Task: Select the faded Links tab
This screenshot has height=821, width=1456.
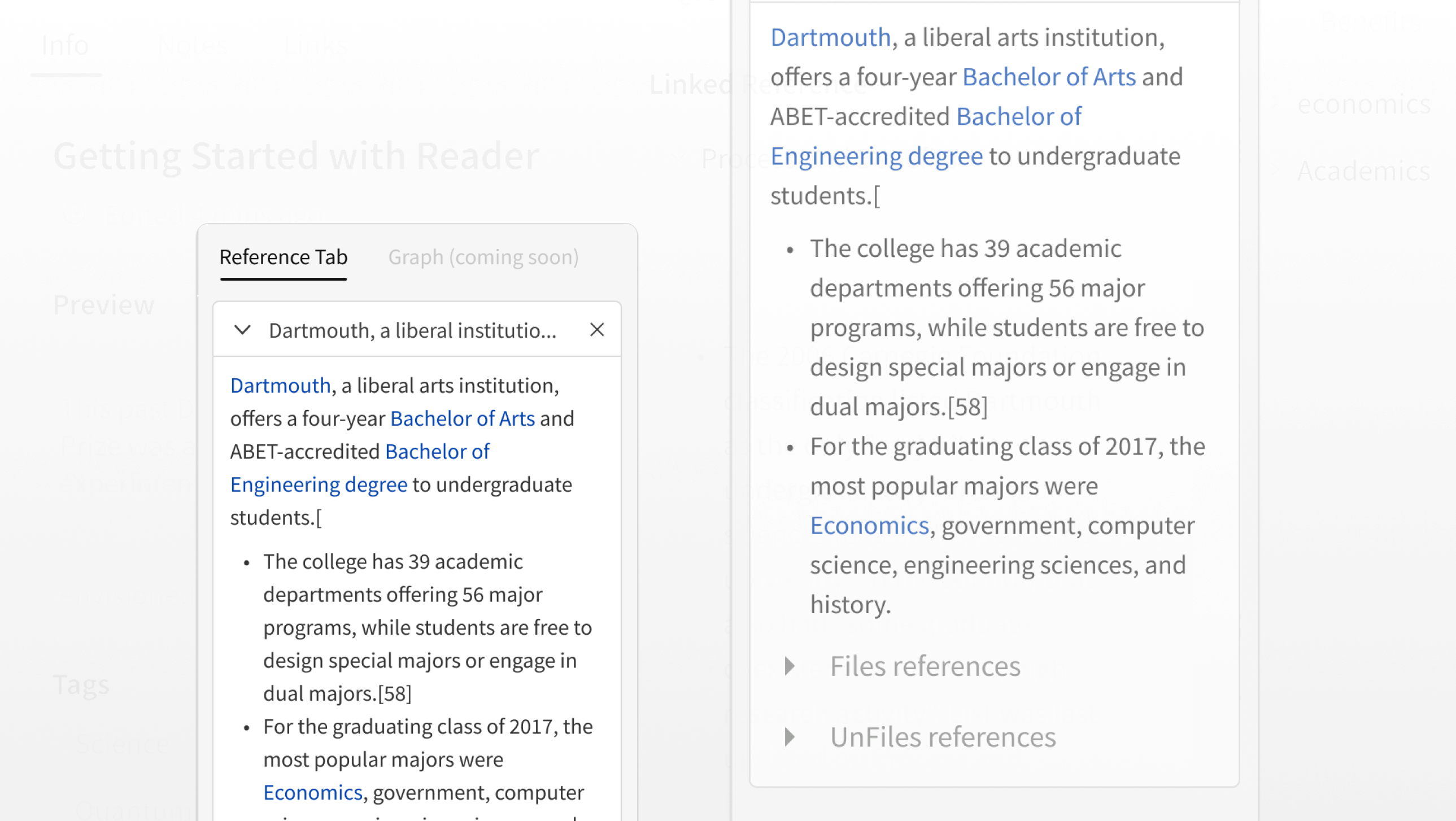Action: 315,45
